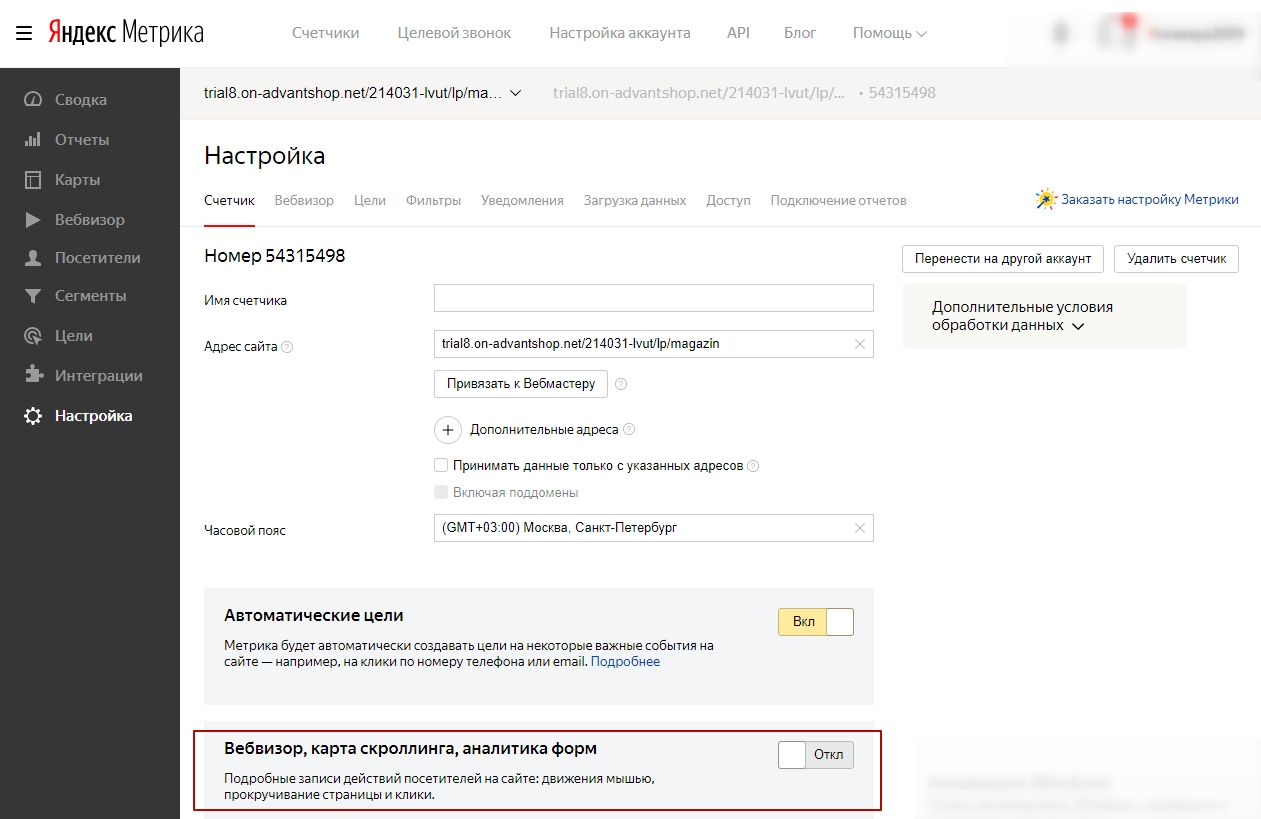Image resolution: width=1261 pixels, height=819 pixels.
Task: Click the Удалить счетчик button
Action: (1176, 258)
